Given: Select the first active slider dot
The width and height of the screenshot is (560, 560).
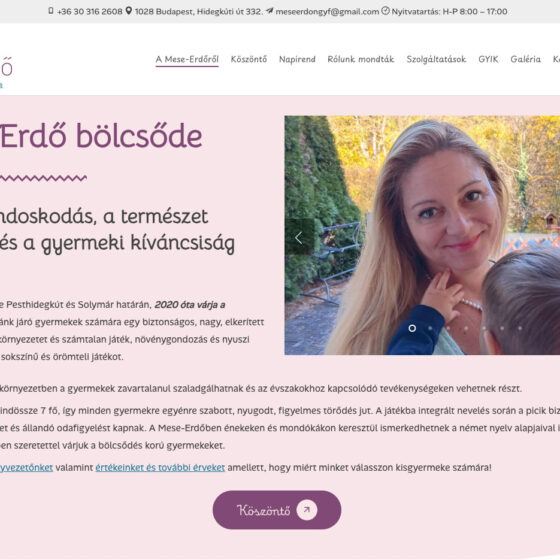Looking at the screenshot, I should click(x=412, y=328).
